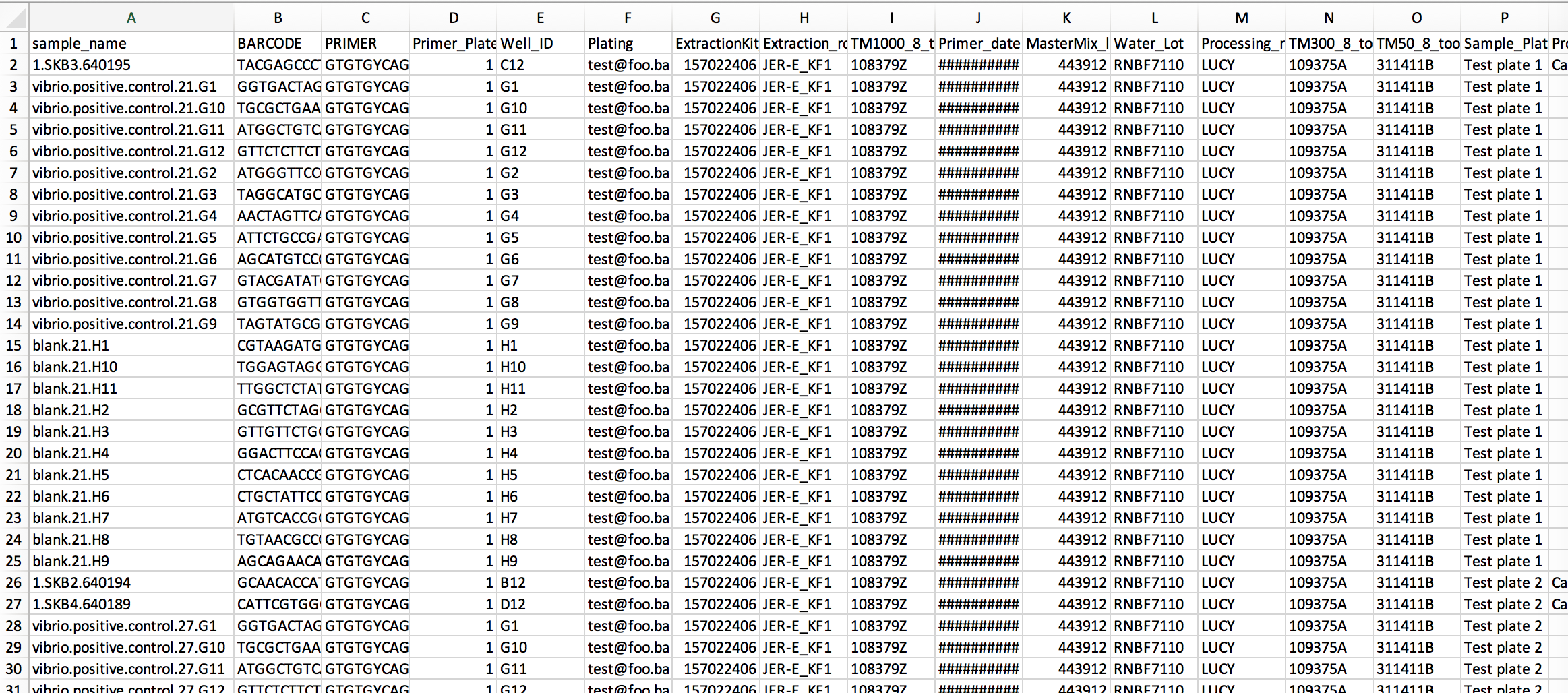Select Well_ID cell D12
This screenshot has height=693, width=1568.
click(541, 604)
